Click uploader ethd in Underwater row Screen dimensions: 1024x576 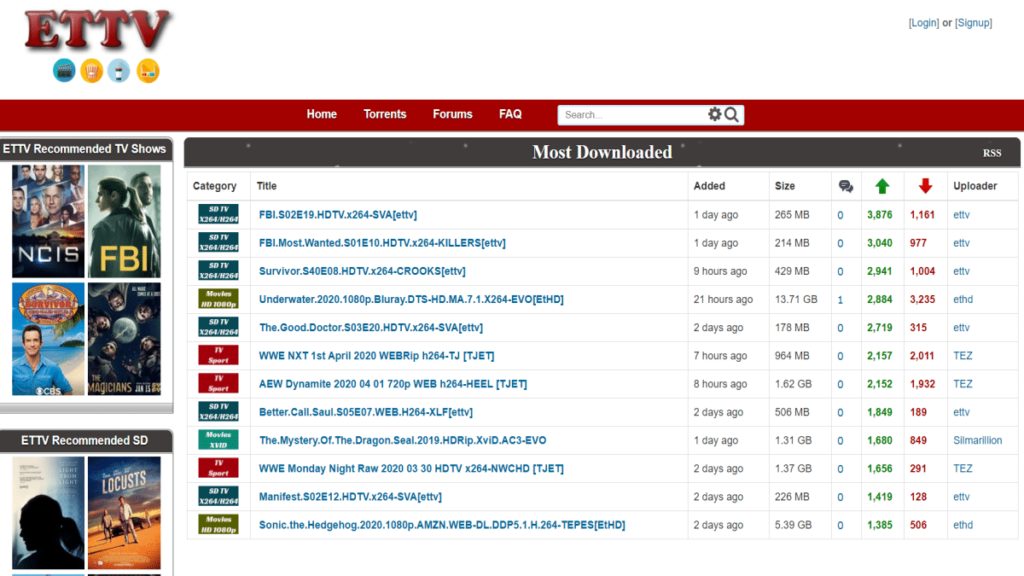pyautogui.click(x=963, y=299)
